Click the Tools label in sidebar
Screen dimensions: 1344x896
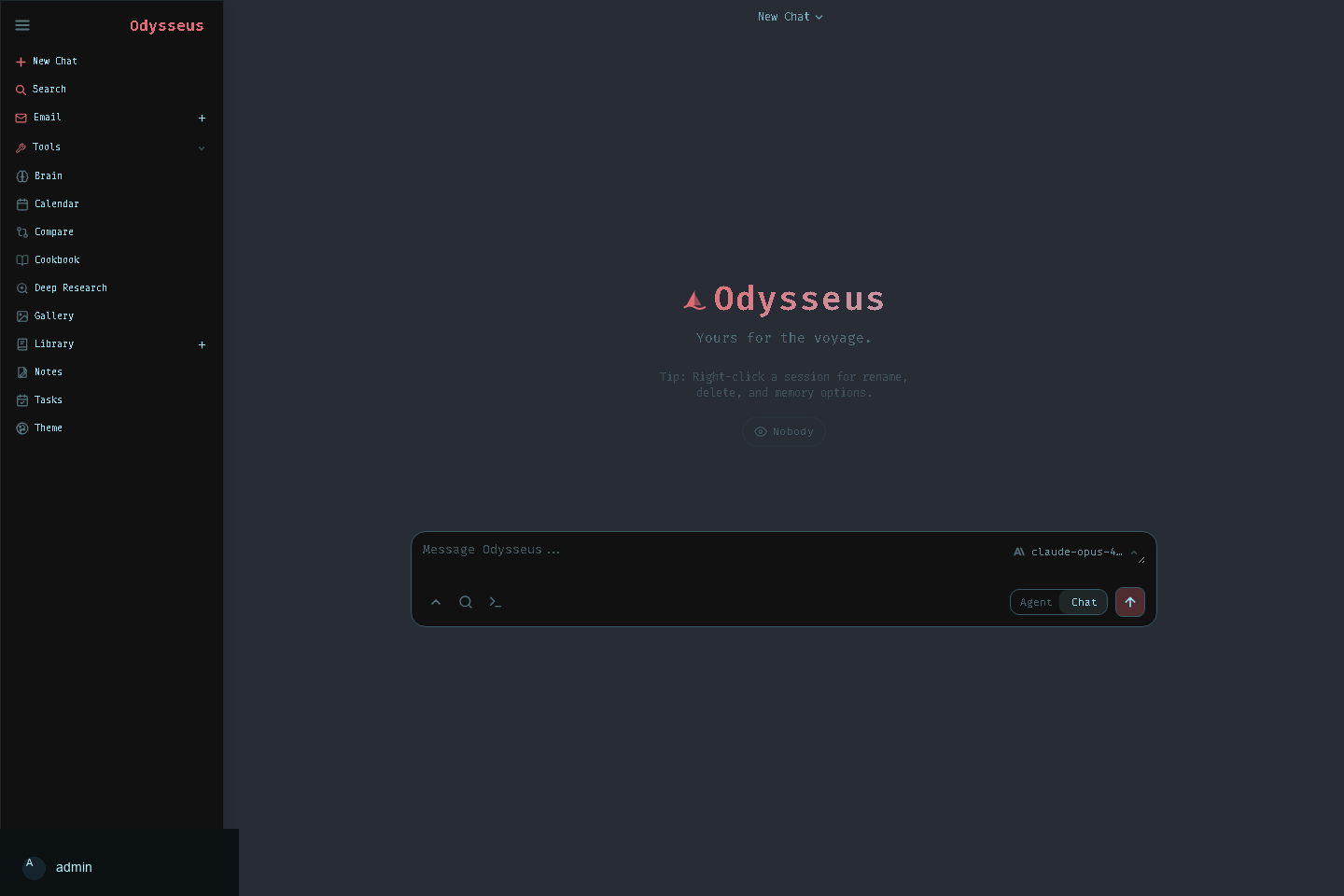(47, 147)
